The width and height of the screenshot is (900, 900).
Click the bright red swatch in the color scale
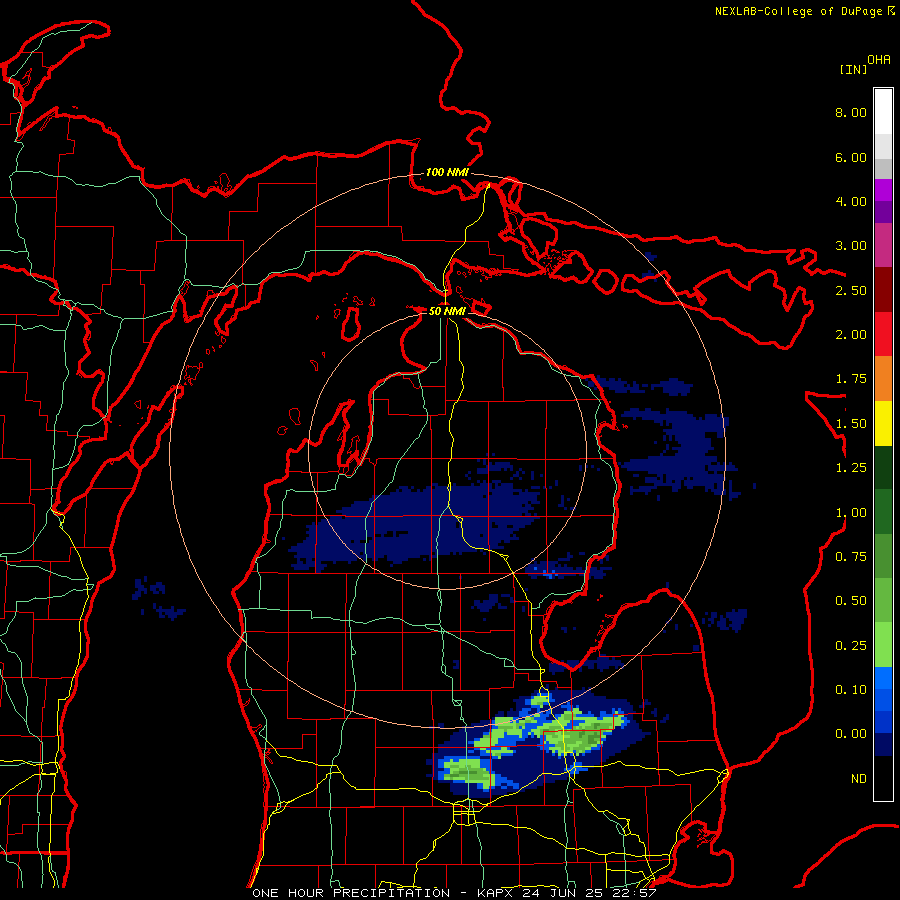883,334
